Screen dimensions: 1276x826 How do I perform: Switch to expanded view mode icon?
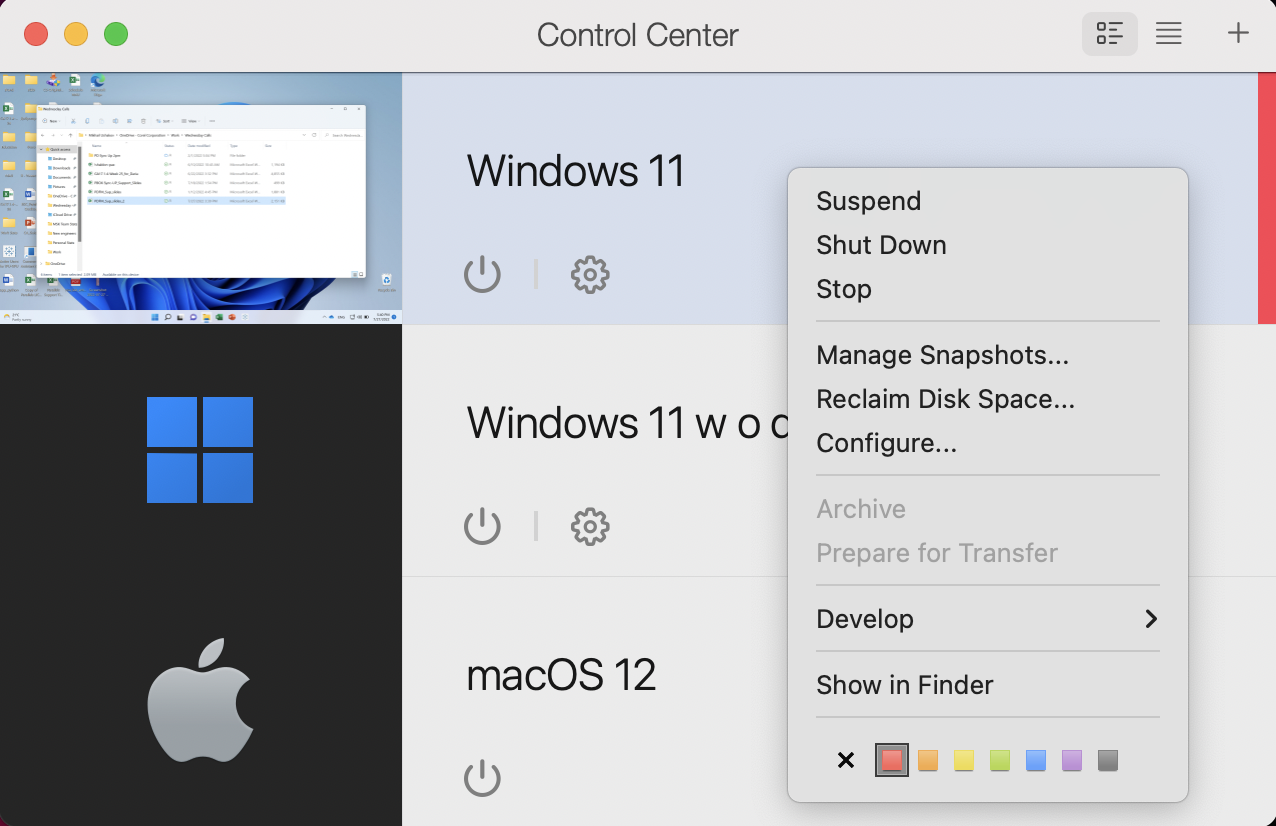(1109, 34)
